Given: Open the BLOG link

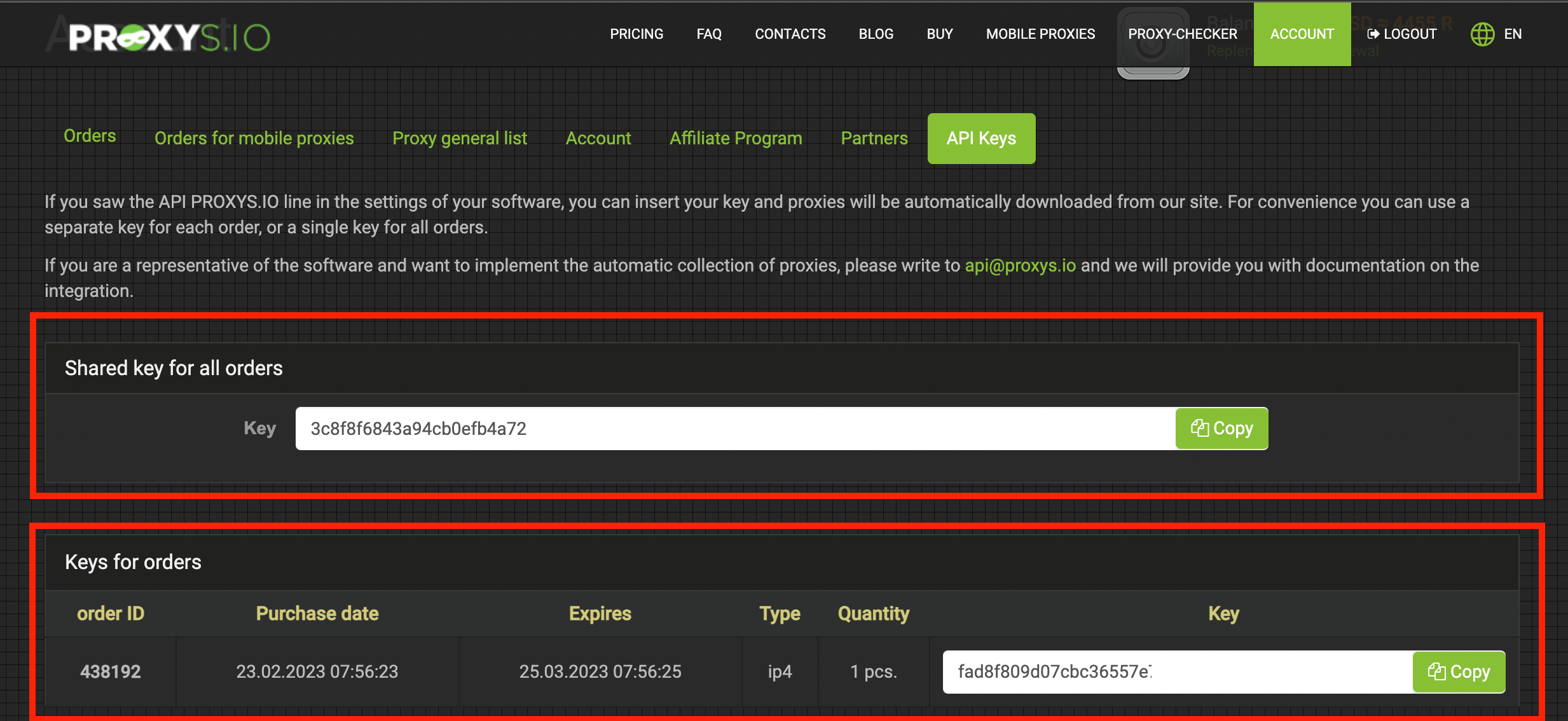Looking at the screenshot, I should (x=876, y=34).
